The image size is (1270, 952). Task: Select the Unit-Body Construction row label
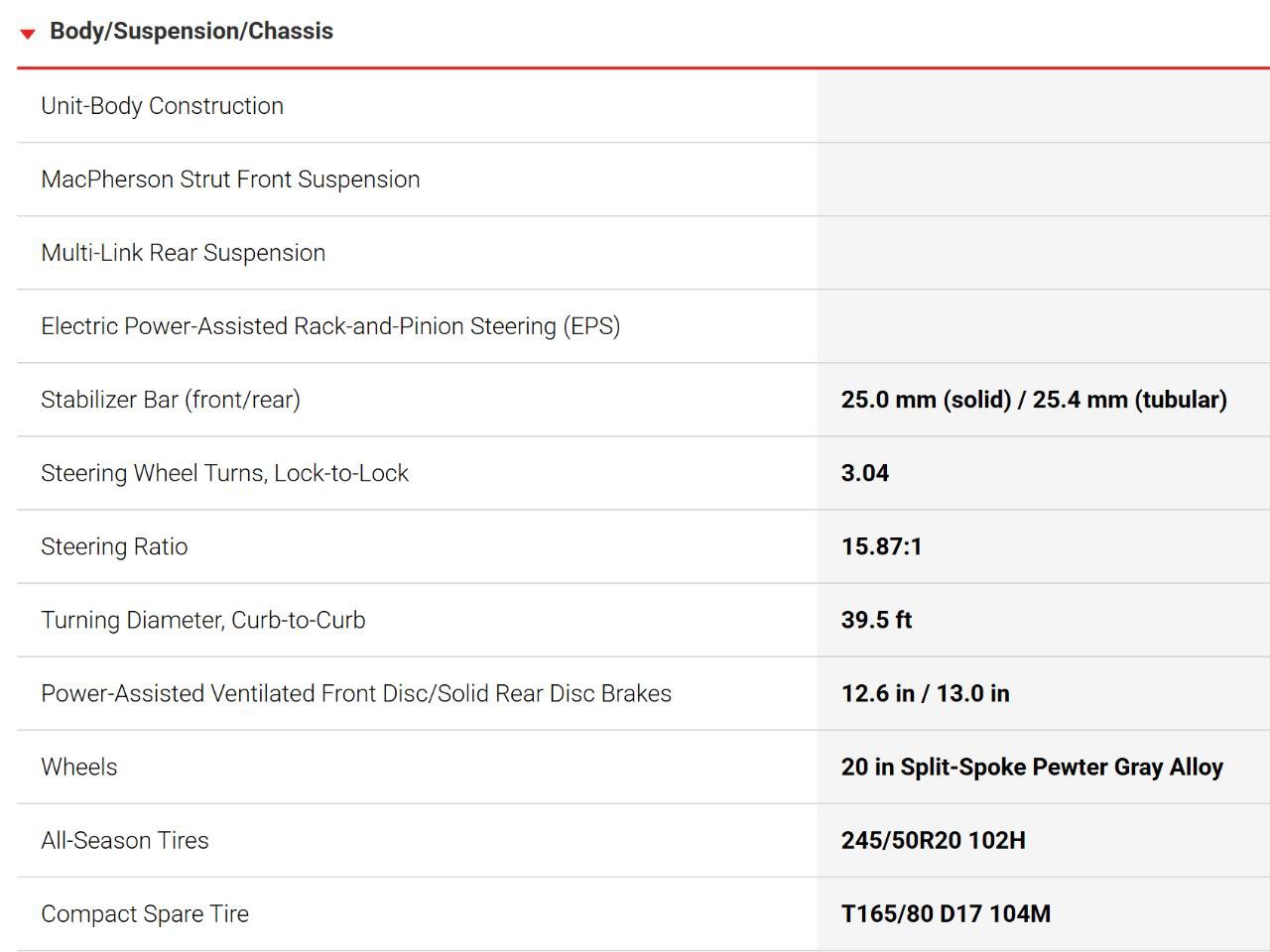click(x=162, y=106)
